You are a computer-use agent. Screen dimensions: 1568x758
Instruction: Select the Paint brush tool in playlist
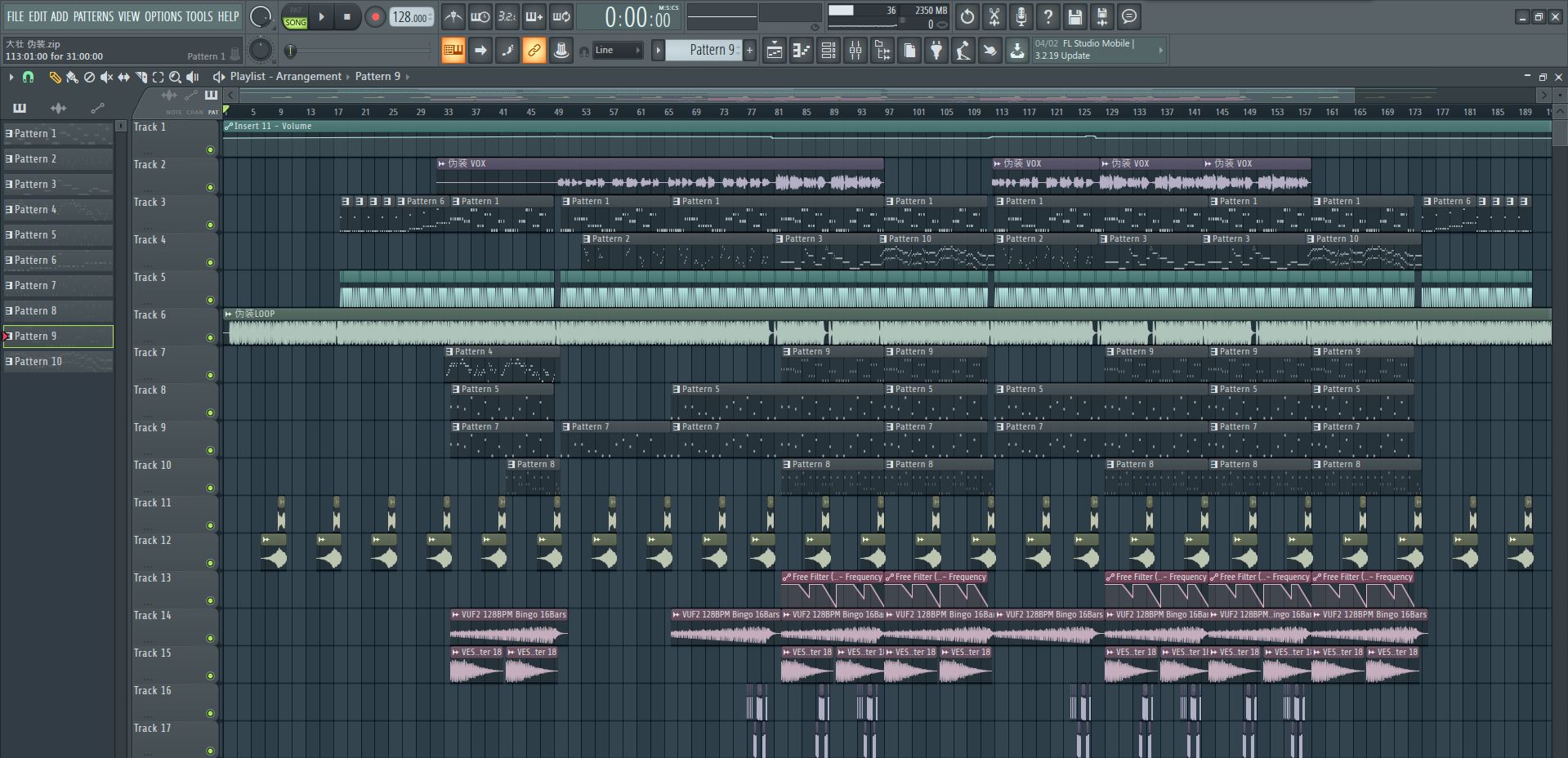[72, 77]
